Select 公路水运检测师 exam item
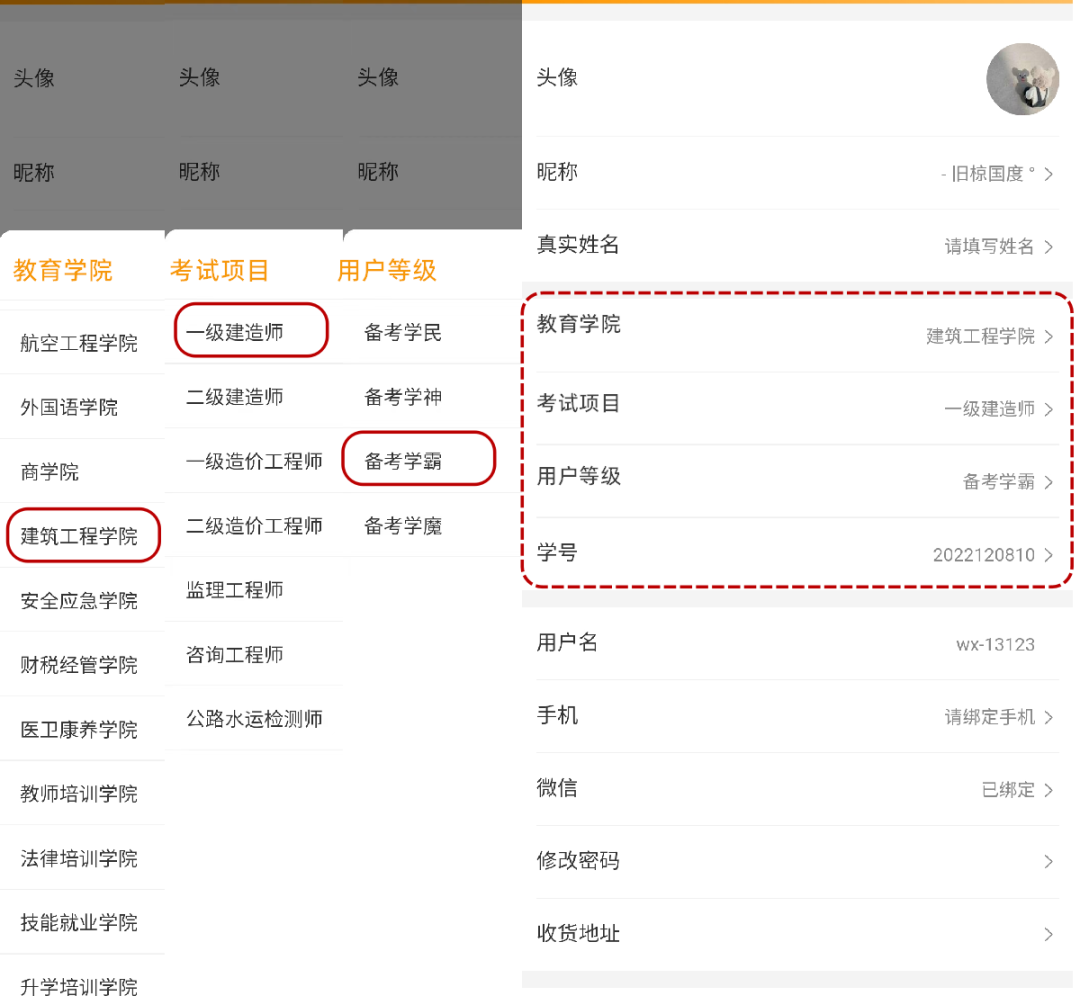Viewport: 1080px width, 1005px height. pos(254,719)
